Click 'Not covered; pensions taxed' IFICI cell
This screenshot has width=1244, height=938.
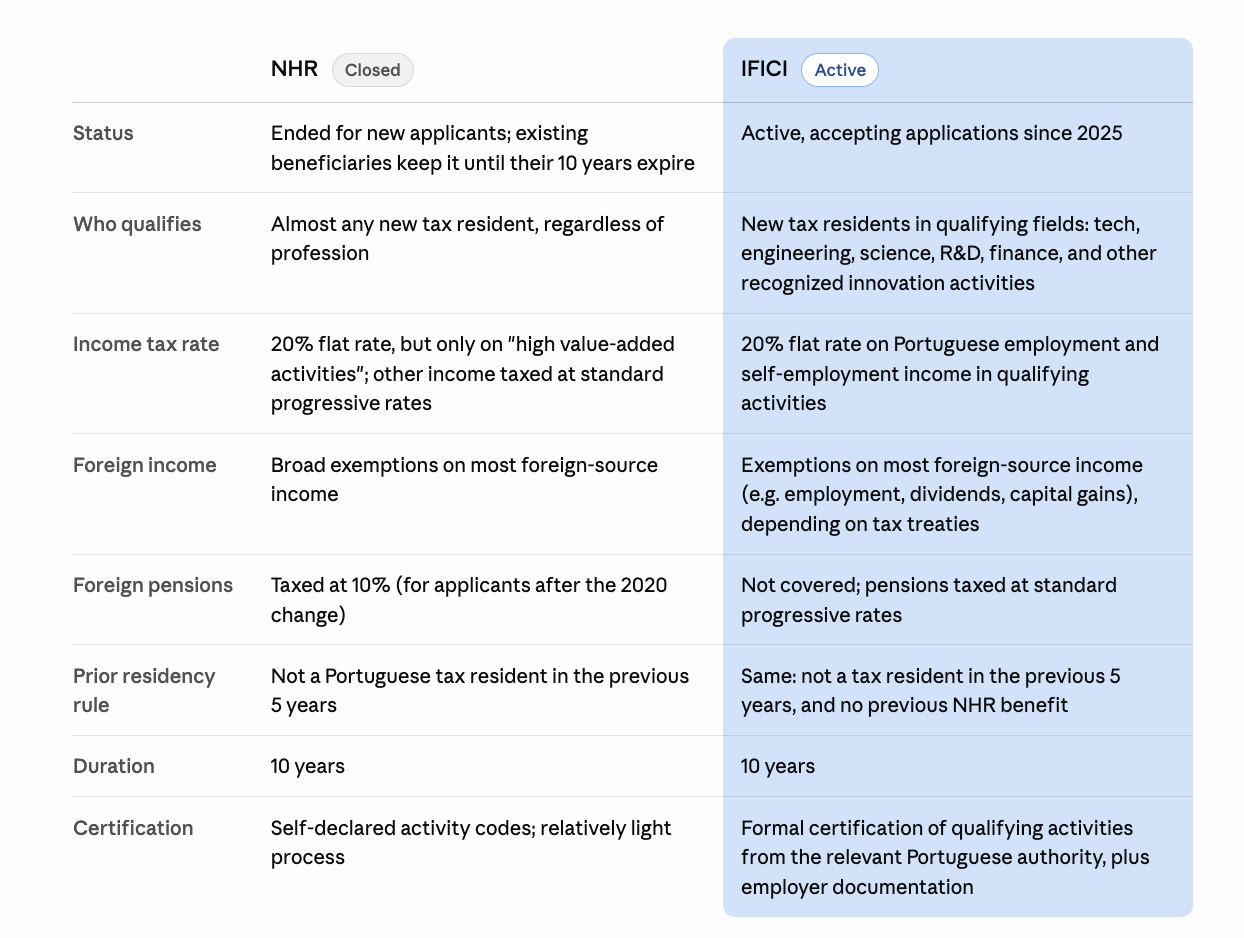point(929,600)
